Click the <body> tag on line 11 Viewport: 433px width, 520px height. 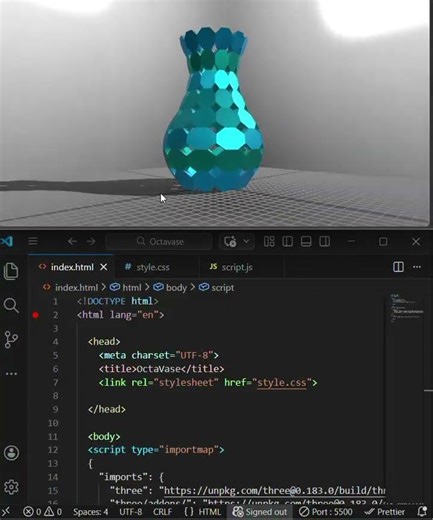104,436
